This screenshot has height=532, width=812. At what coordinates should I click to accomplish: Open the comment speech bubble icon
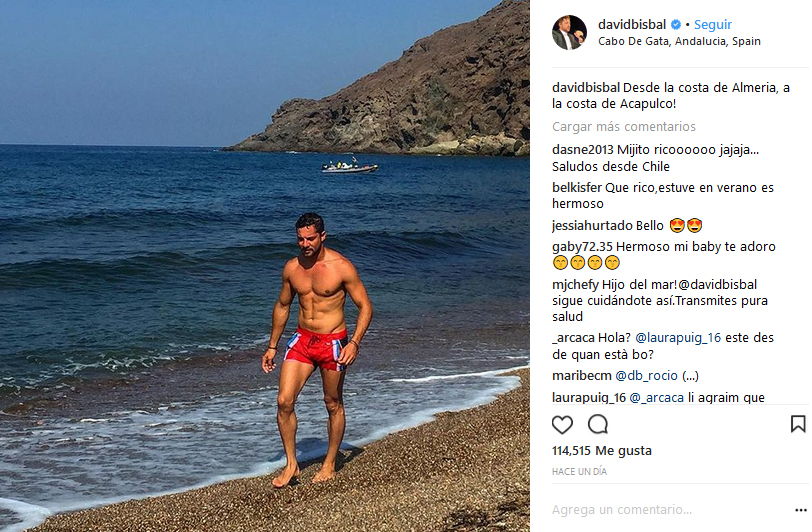tap(598, 424)
